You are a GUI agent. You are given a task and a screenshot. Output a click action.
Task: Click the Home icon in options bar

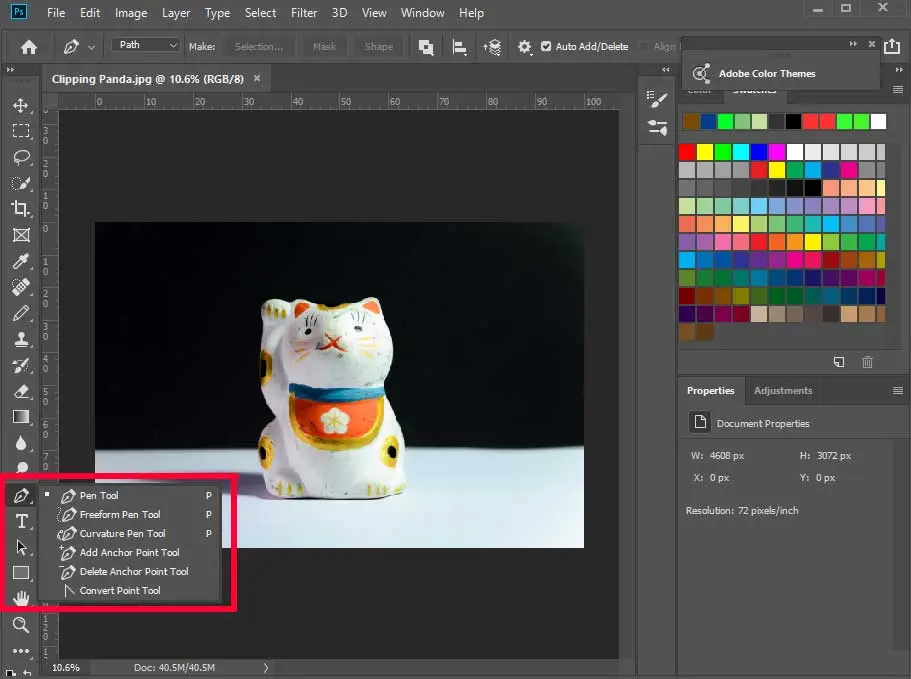pos(28,46)
